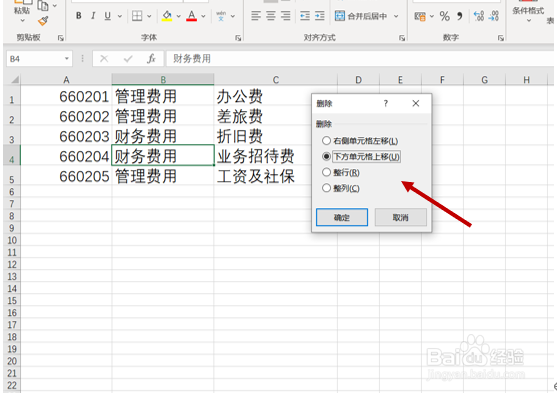Click the formula bar cancel X
Image resolution: width=557 pixels, height=394 pixels.
[104, 59]
